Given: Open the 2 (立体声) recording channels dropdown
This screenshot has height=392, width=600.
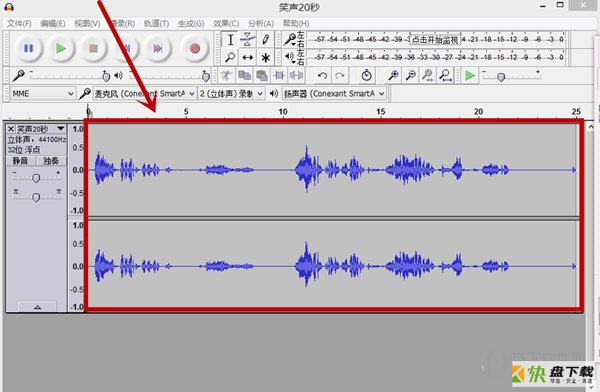Looking at the screenshot, I should point(231,93).
